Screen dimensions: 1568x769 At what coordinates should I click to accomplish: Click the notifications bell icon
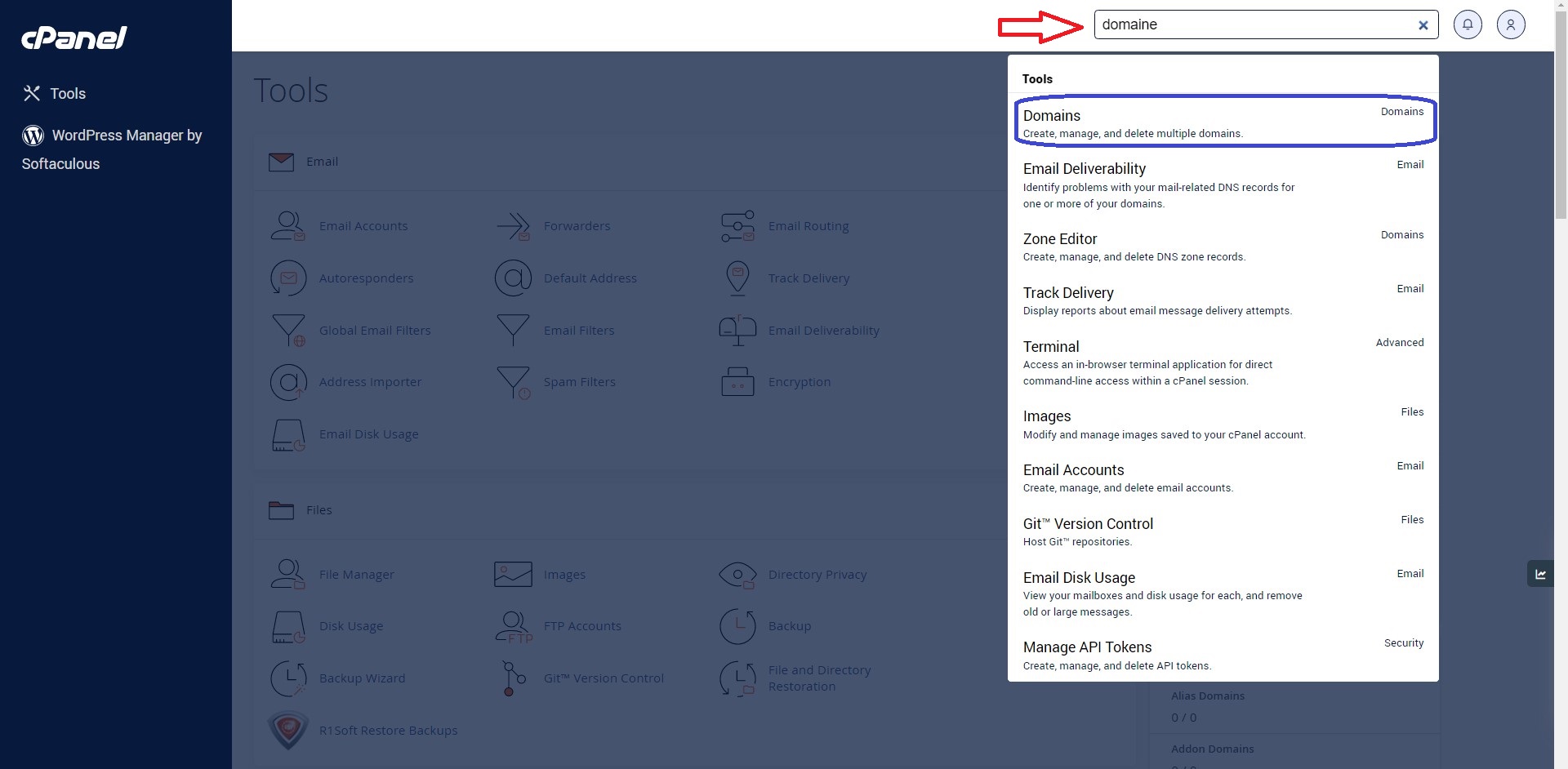[1468, 24]
